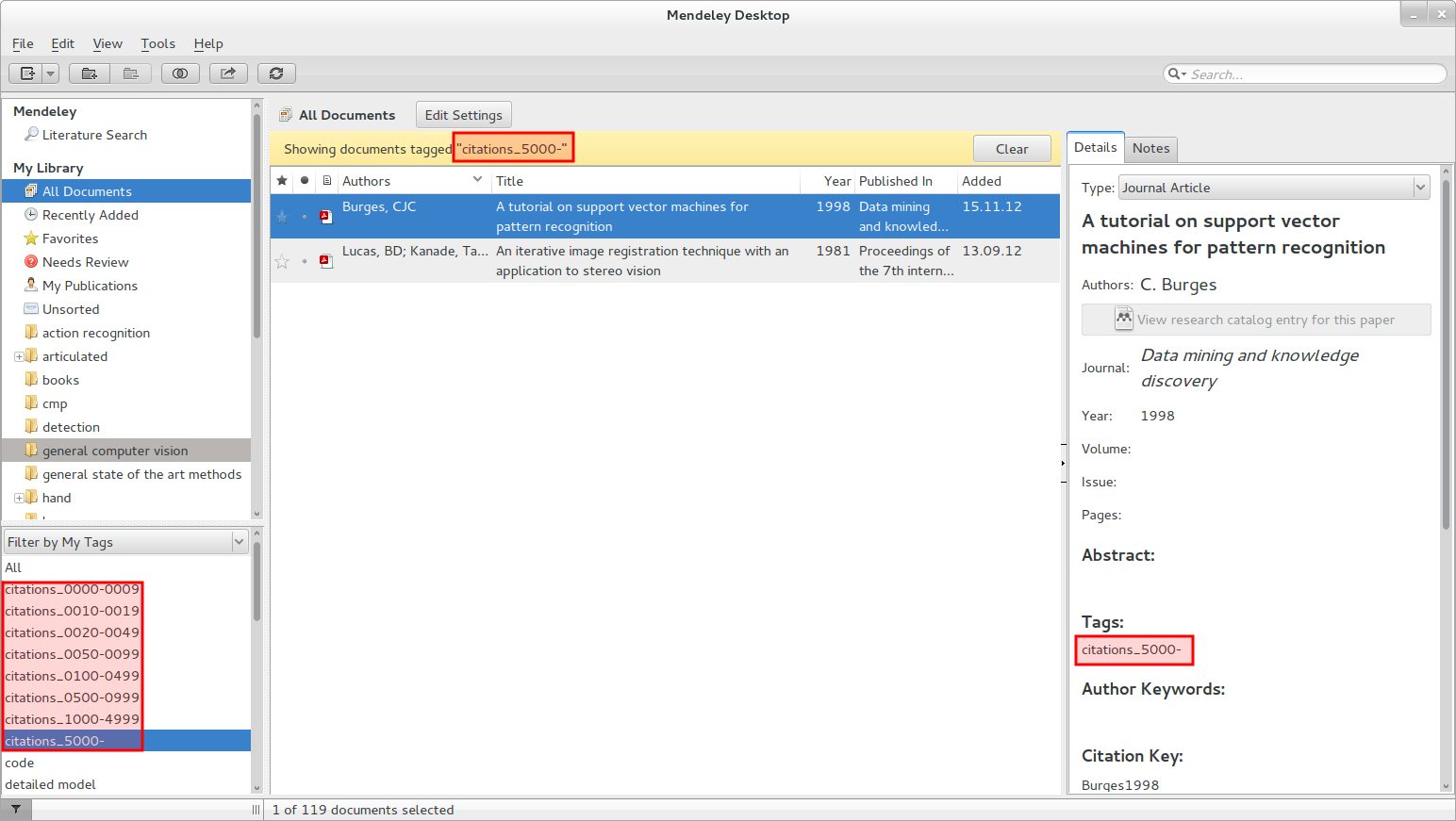
Task: Open the View menu
Action: click(x=108, y=43)
